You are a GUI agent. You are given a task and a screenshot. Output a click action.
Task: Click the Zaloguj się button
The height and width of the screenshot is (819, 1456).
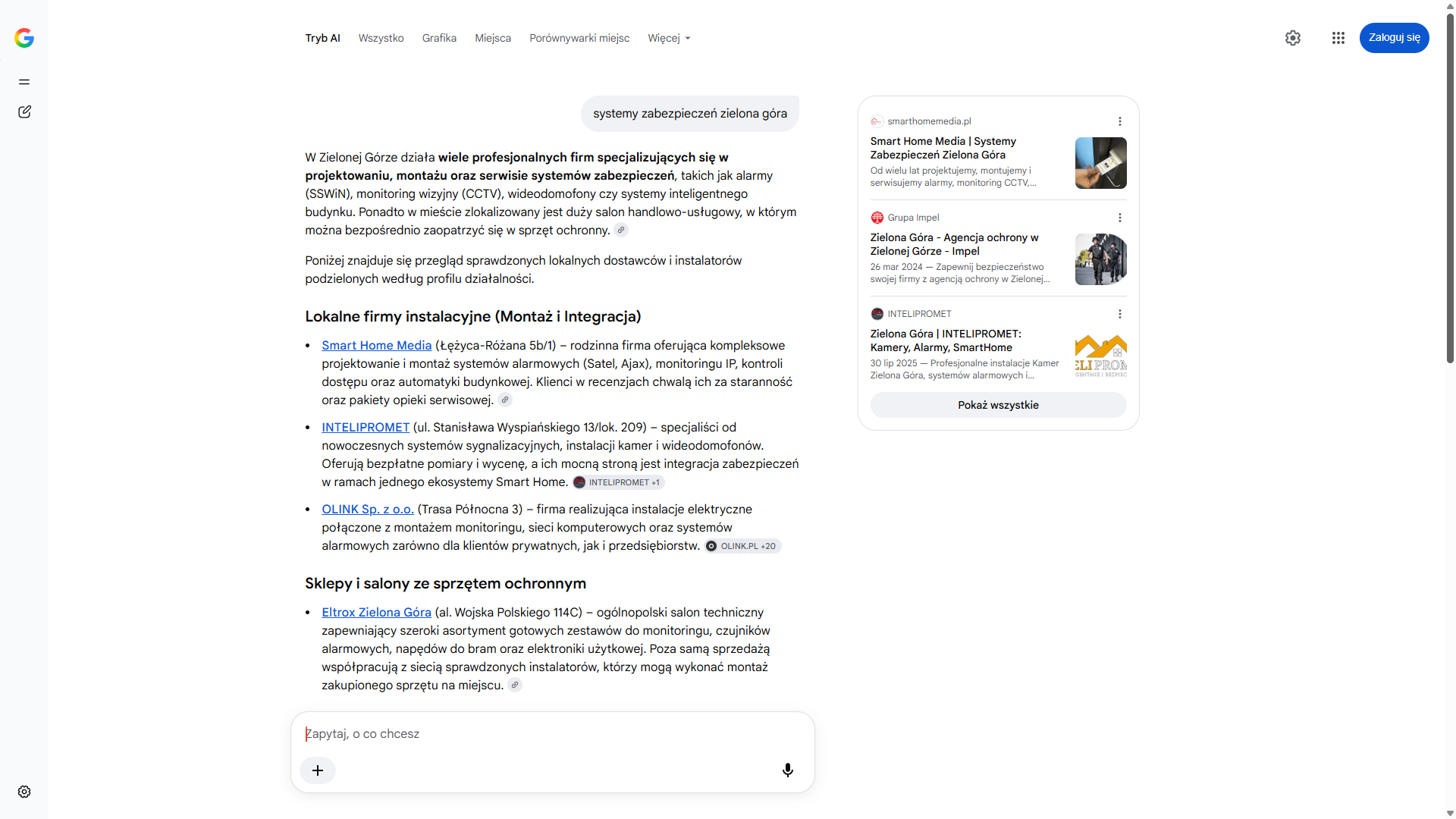(x=1395, y=38)
